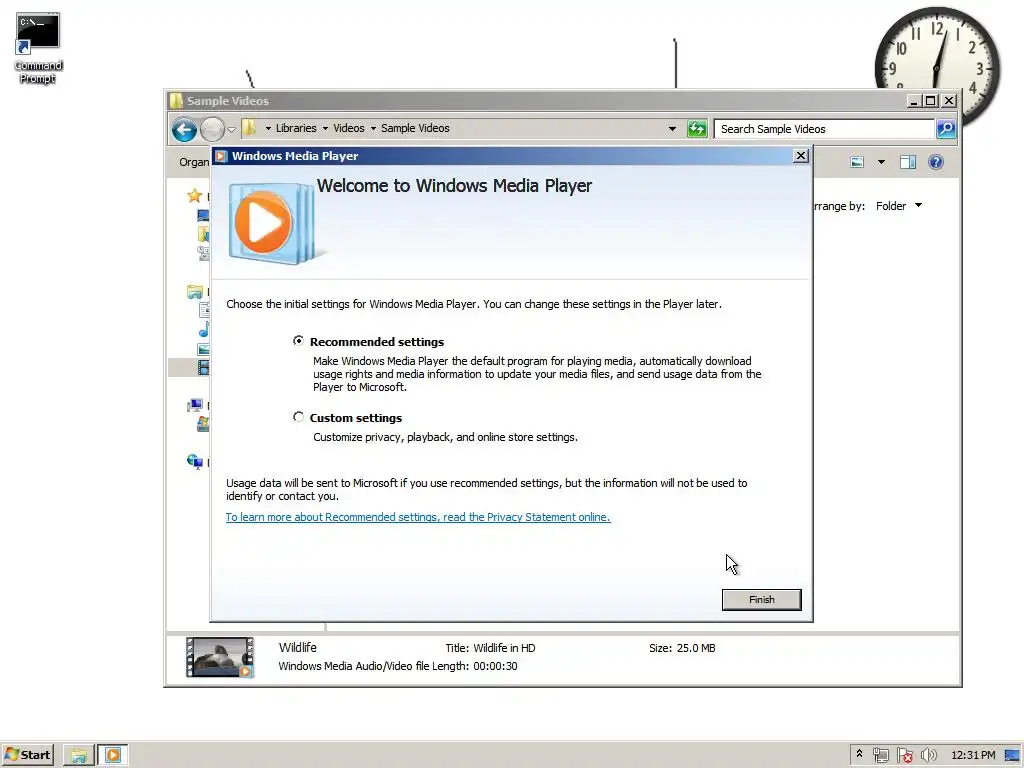Click the '25.0 MB' size value
This screenshot has width=1024, height=768.
point(696,648)
